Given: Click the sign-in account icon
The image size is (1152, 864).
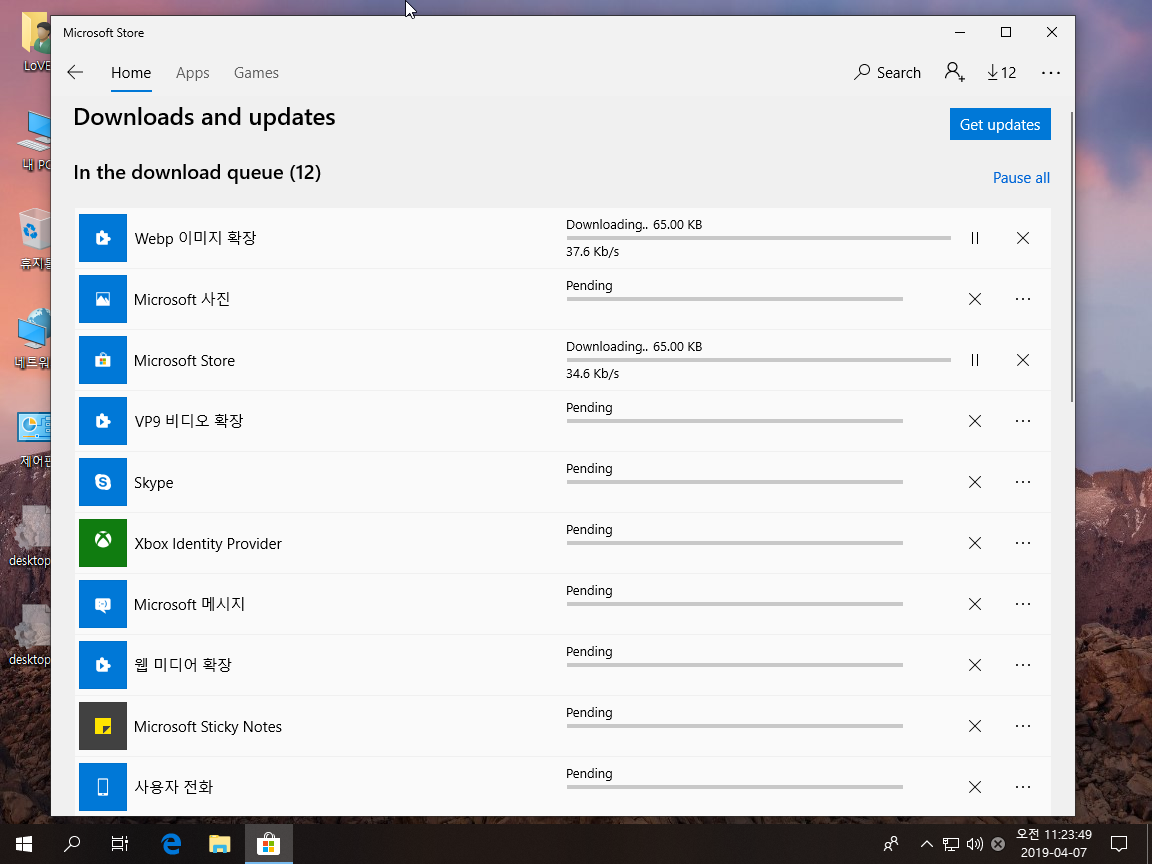Looking at the screenshot, I should click(954, 72).
